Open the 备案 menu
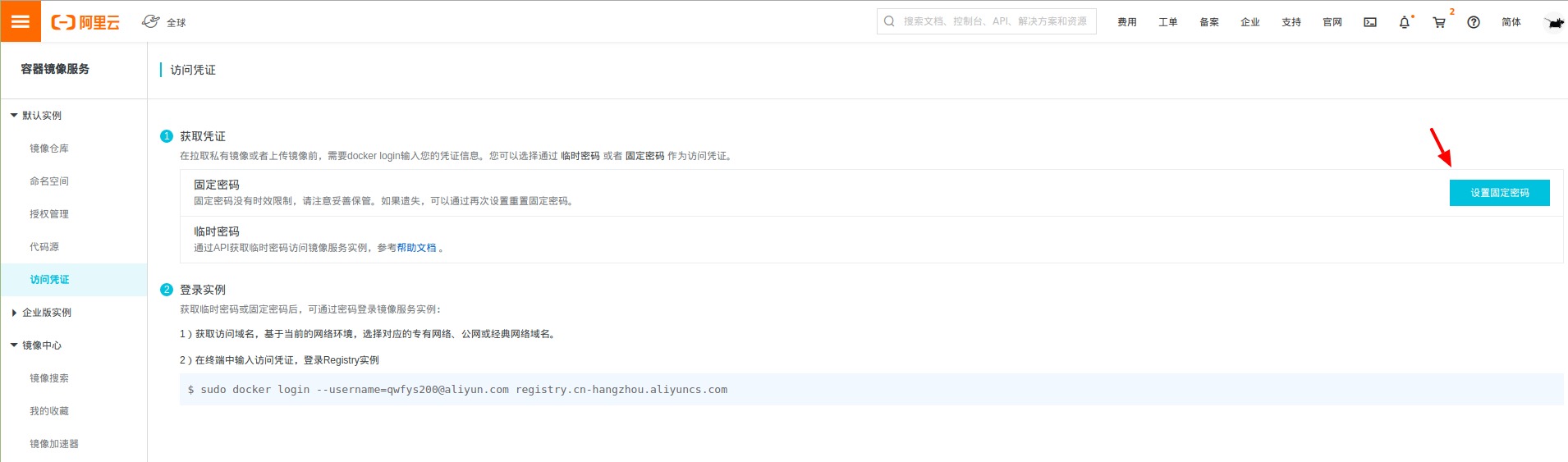1568x462 pixels. point(1208,22)
